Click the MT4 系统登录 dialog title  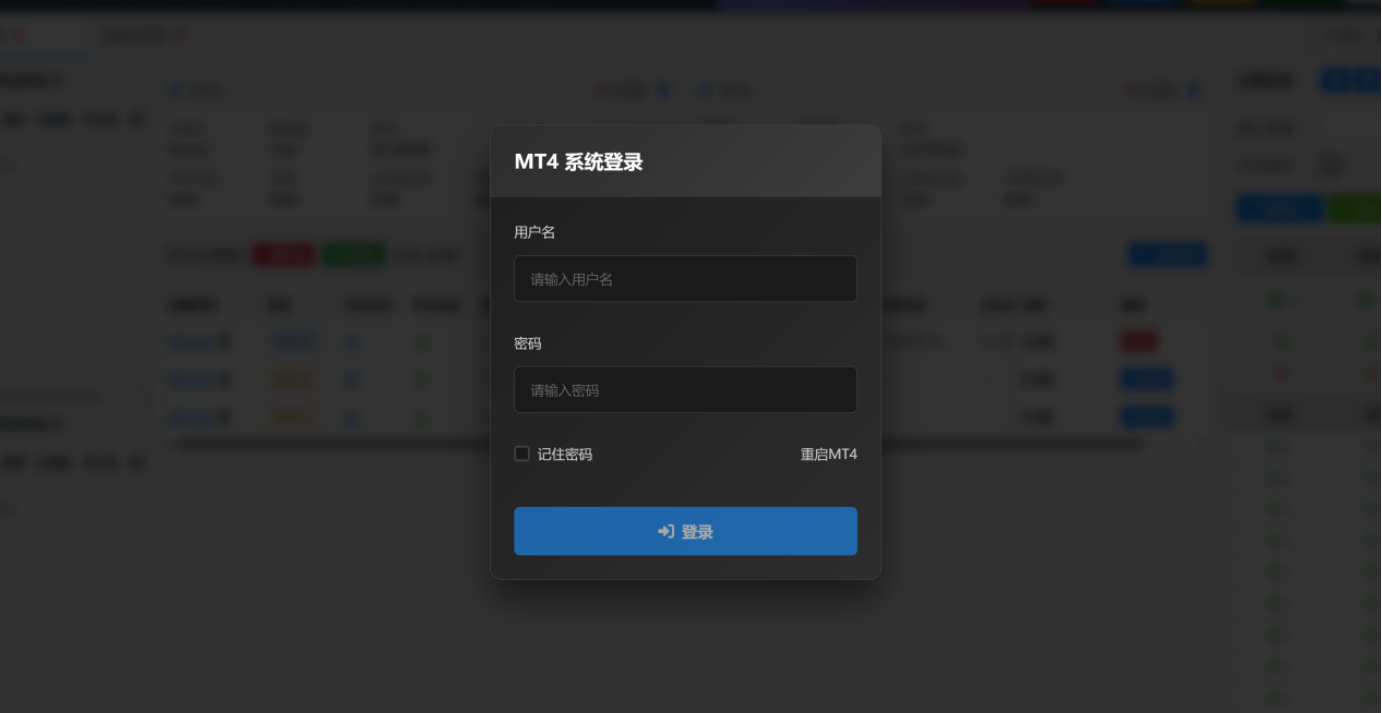578,162
